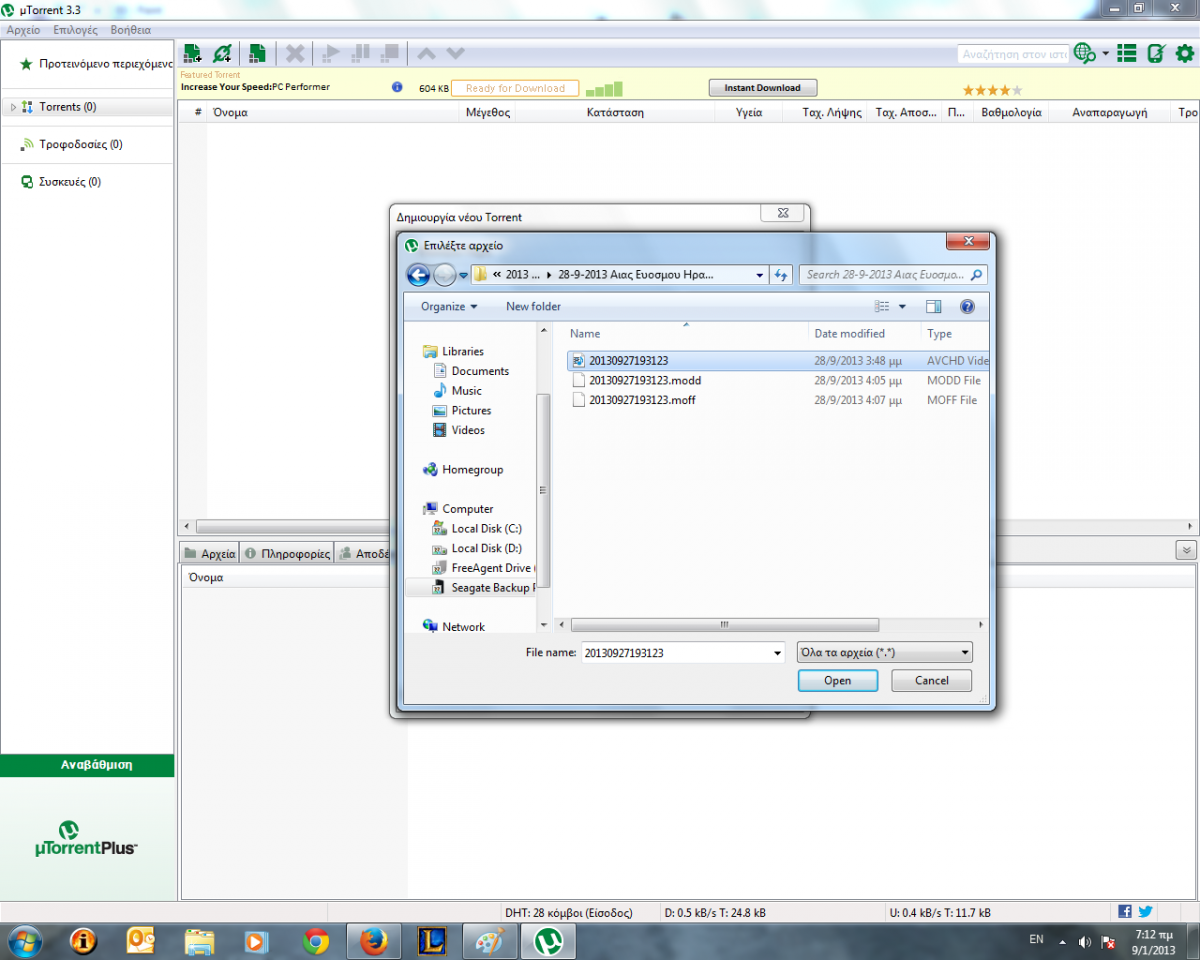The height and width of the screenshot is (960, 1200).
Task: Open Google Chrome from the taskbar
Action: click(316, 940)
